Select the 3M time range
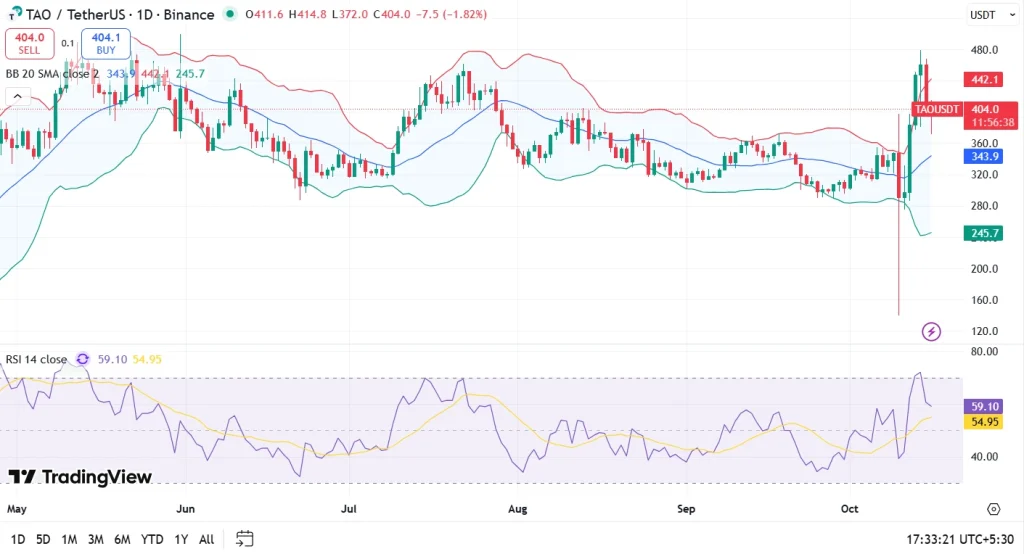1024x554 pixels. click(95, 539)
